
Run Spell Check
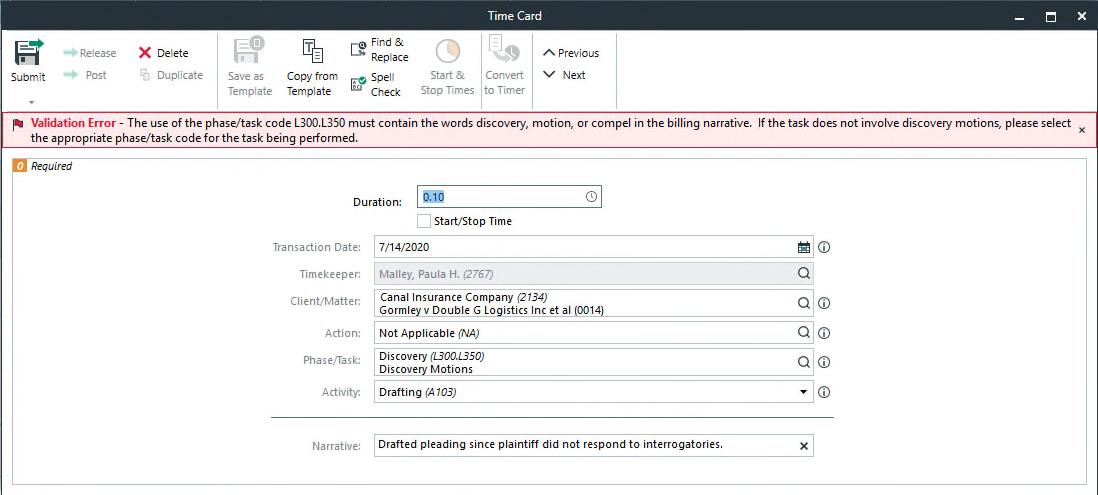click(x=377, y=85)
